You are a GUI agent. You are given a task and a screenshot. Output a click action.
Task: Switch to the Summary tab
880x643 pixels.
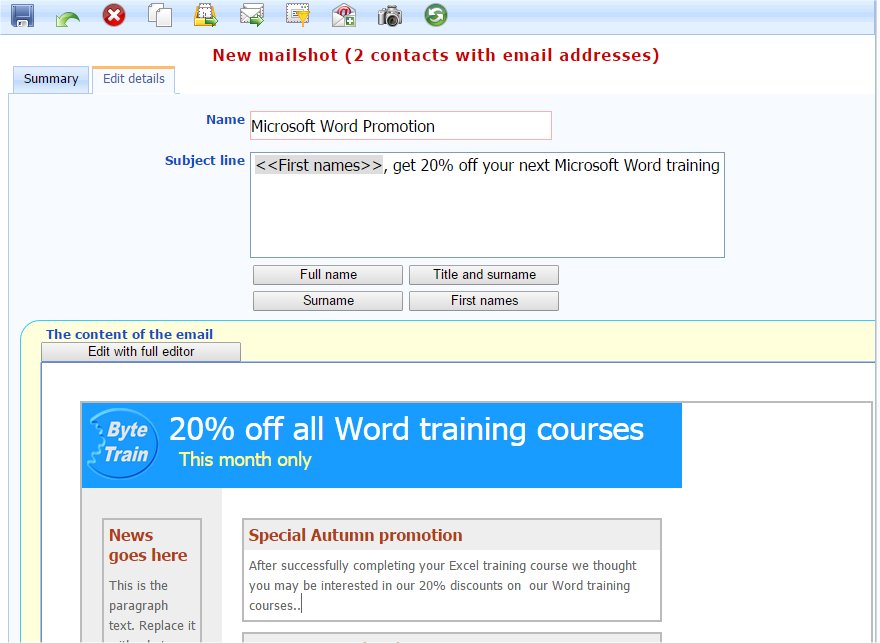coord(51,79)
